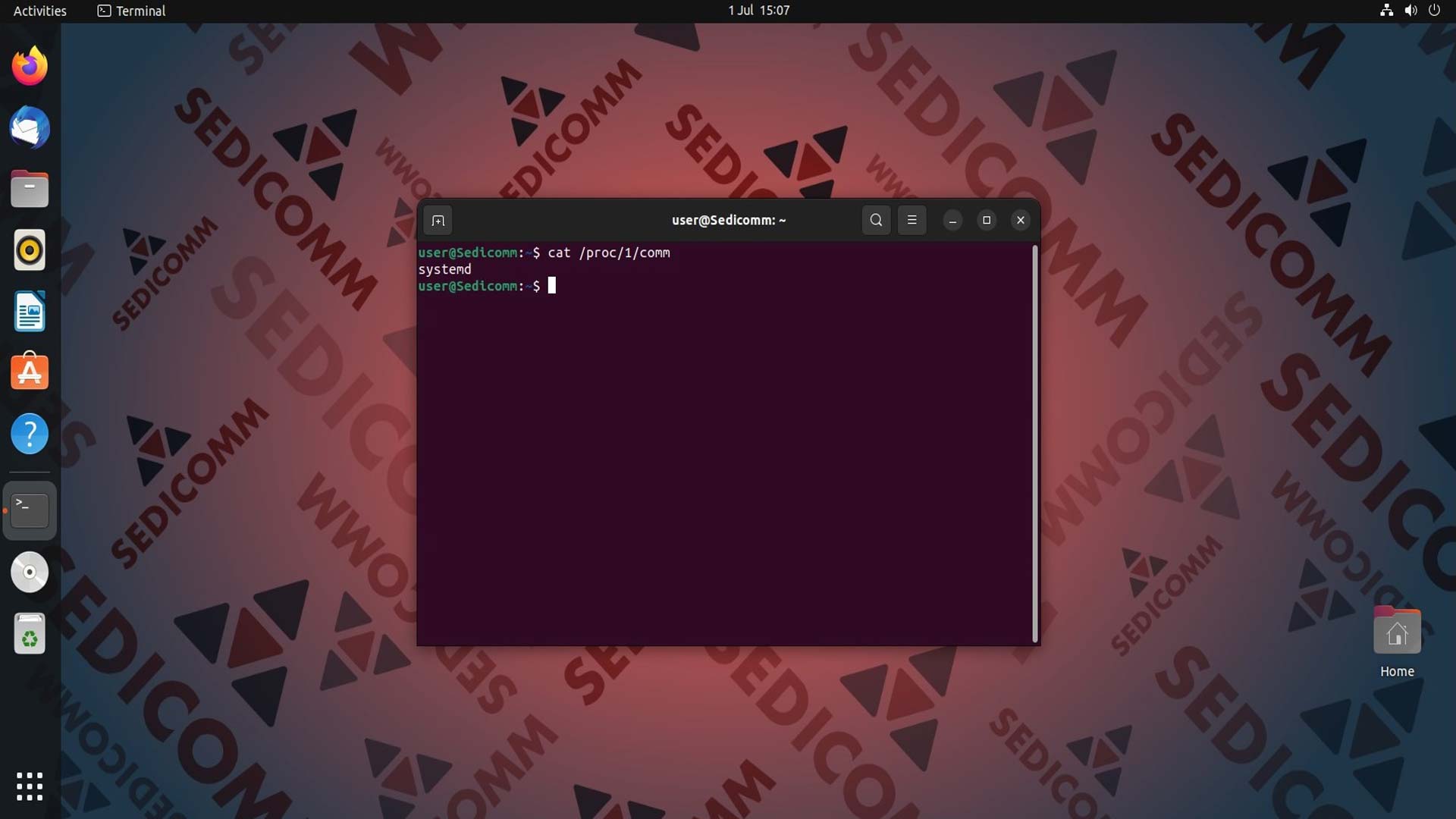
Task: Open a new tab in terminal
Action: tap(438, 221)
